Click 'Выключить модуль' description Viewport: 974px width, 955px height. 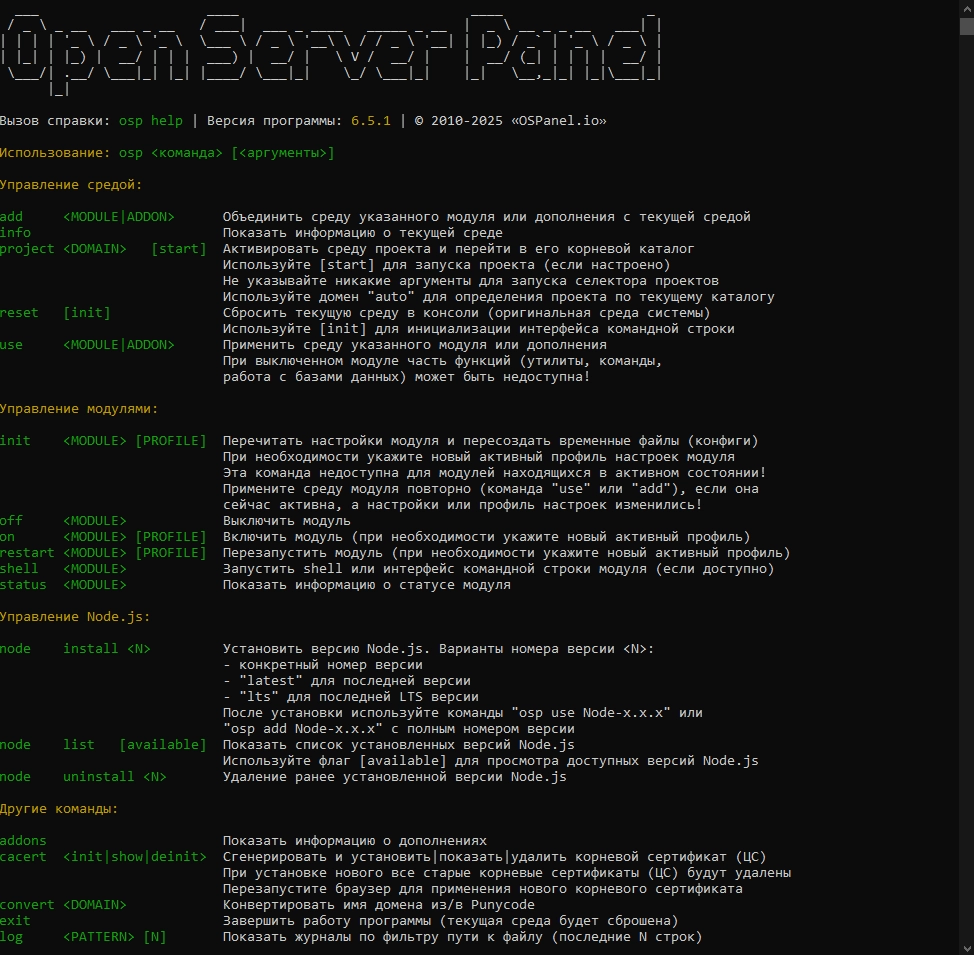click(x=286, y=521)
